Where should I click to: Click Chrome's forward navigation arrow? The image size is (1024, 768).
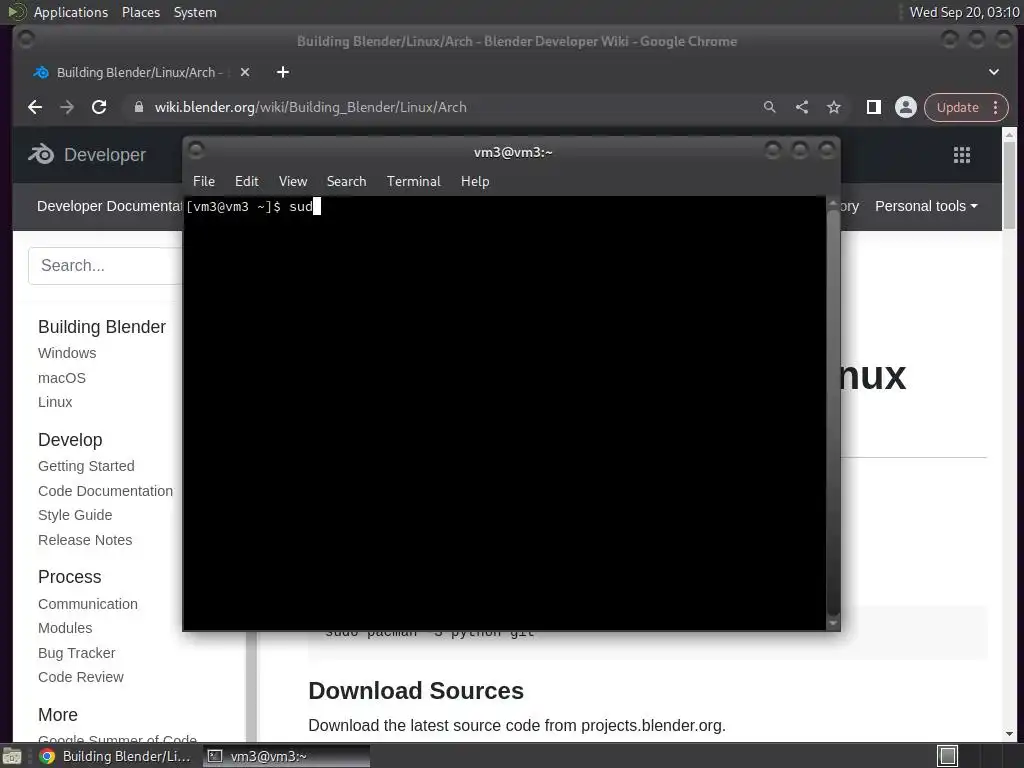click(67, 107)
